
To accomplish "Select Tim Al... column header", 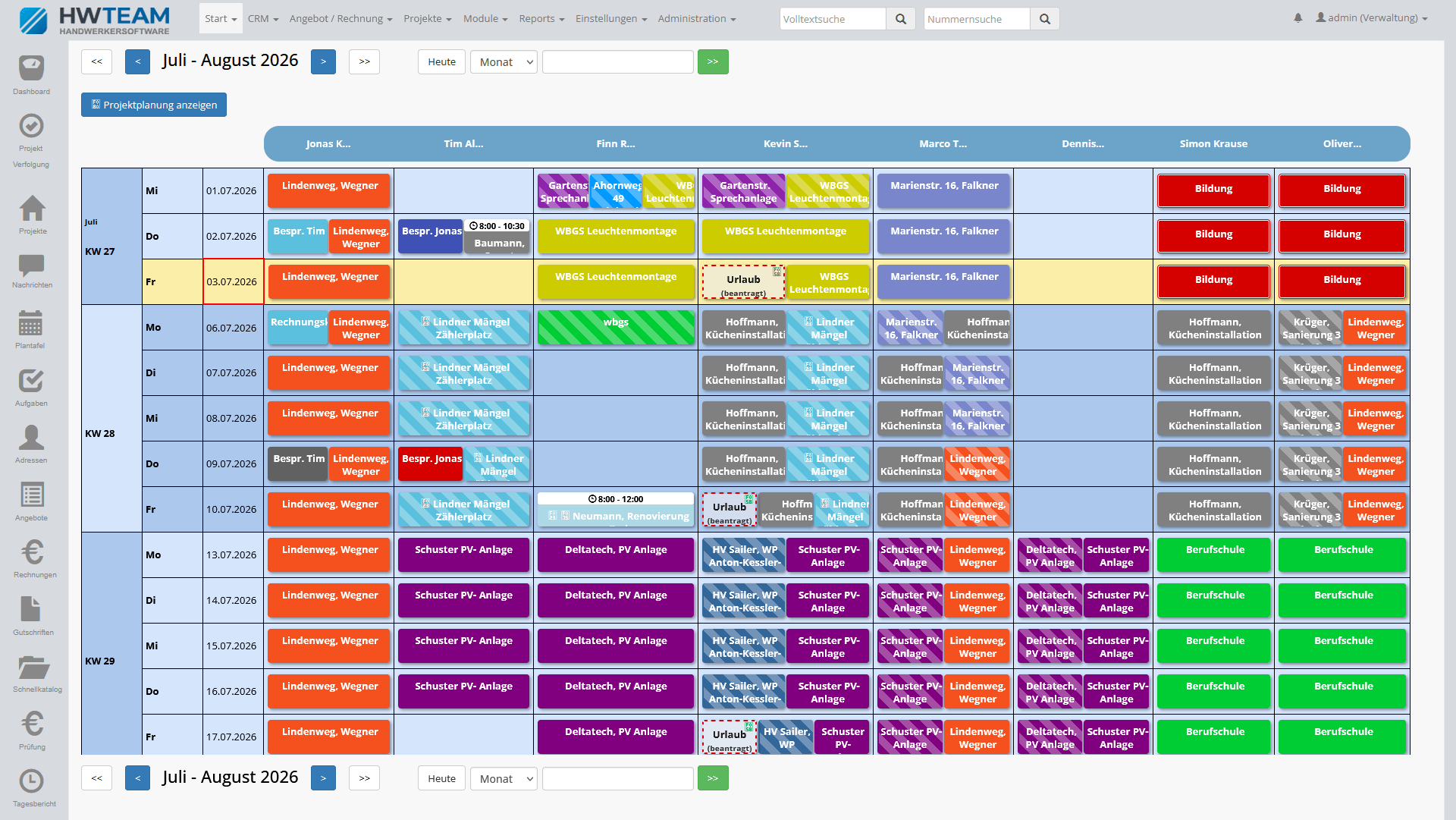I will pyautogui.click(x=463, y=144).
